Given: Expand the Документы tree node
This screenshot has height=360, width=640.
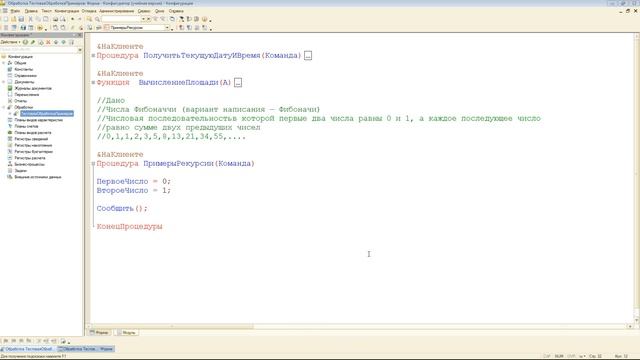Looking at the screenshot, I should 4,82.
